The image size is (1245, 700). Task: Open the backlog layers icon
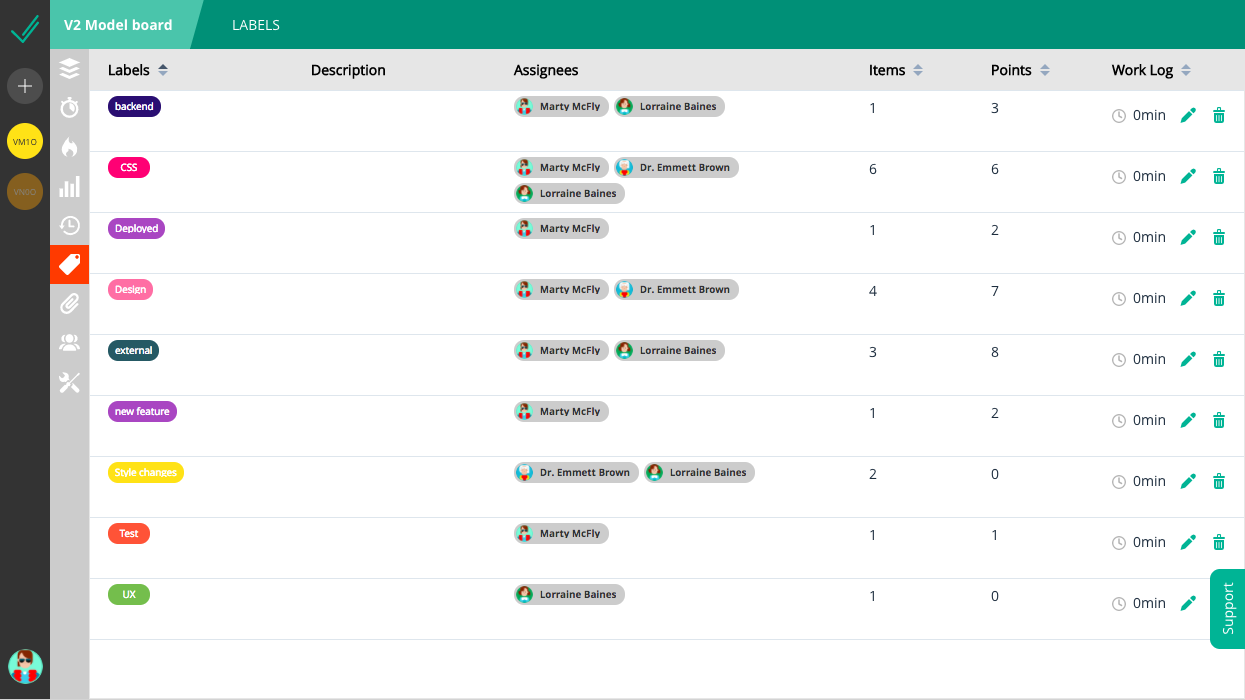pyautogui.click(x=69, y=68)
